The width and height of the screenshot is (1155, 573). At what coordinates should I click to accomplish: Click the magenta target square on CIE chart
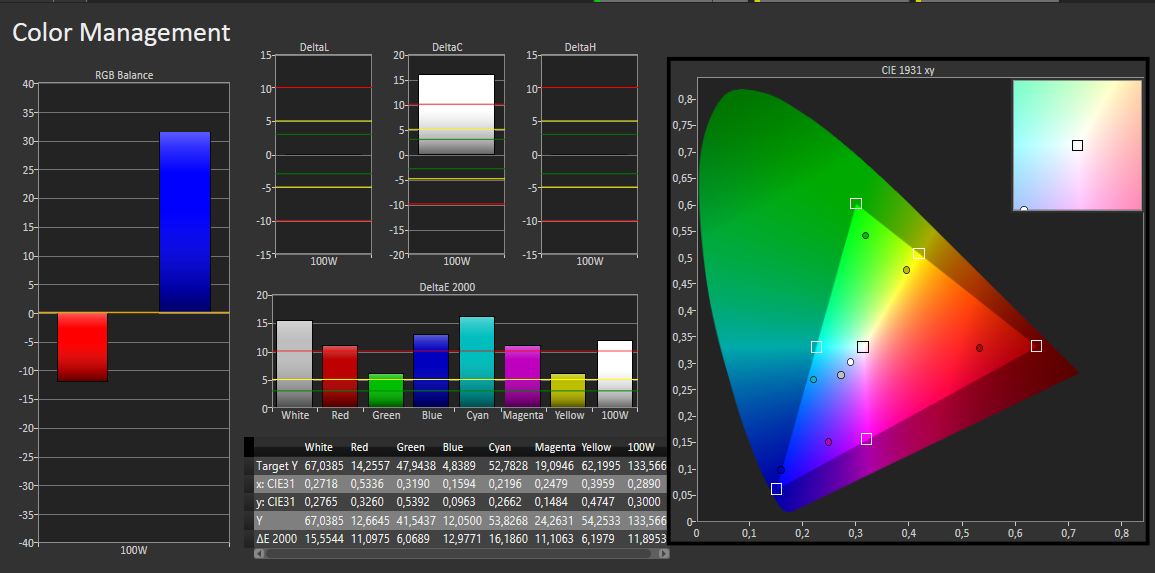click(x=866, y=439)
